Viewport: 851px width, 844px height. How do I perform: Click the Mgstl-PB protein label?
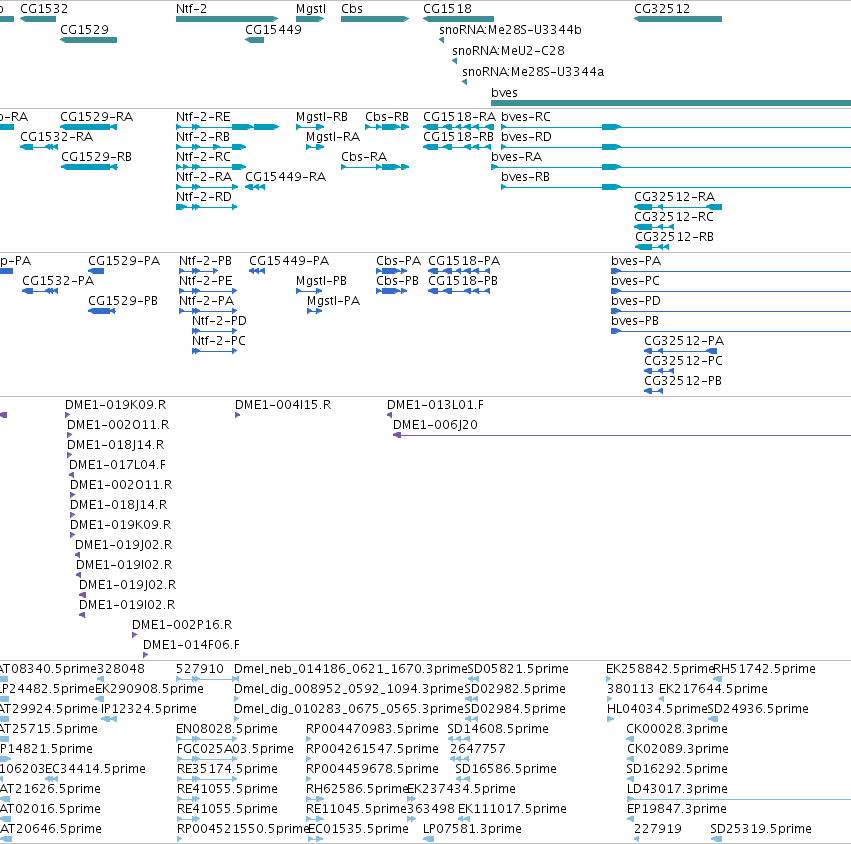(321, 281)
